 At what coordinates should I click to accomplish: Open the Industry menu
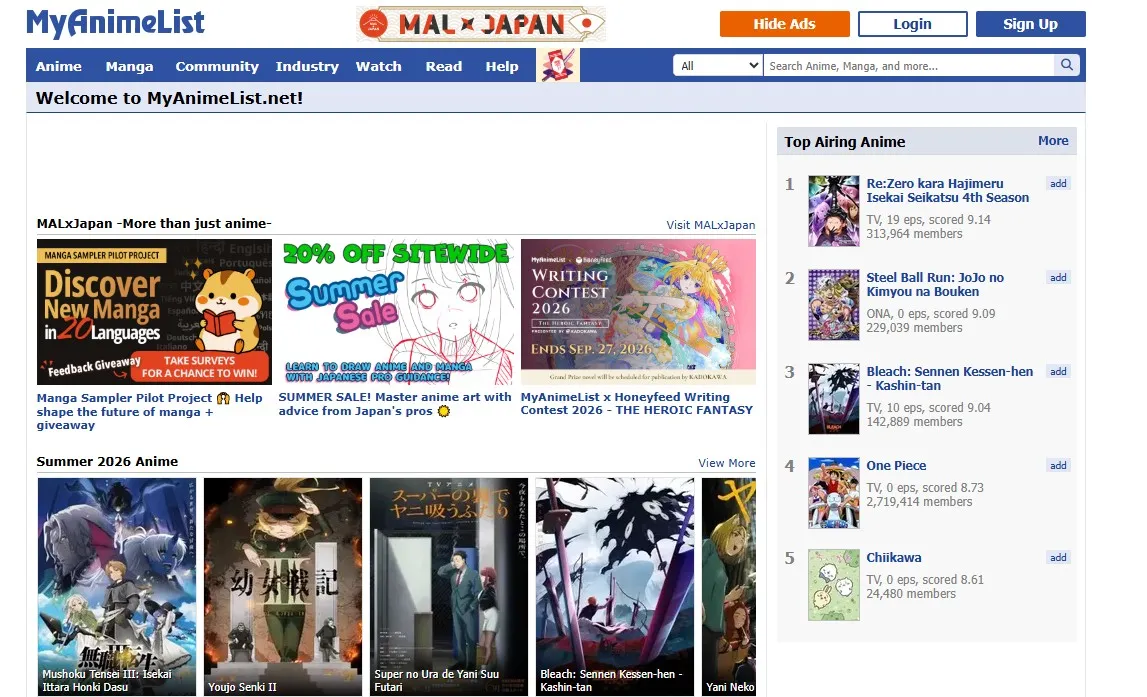307,66
